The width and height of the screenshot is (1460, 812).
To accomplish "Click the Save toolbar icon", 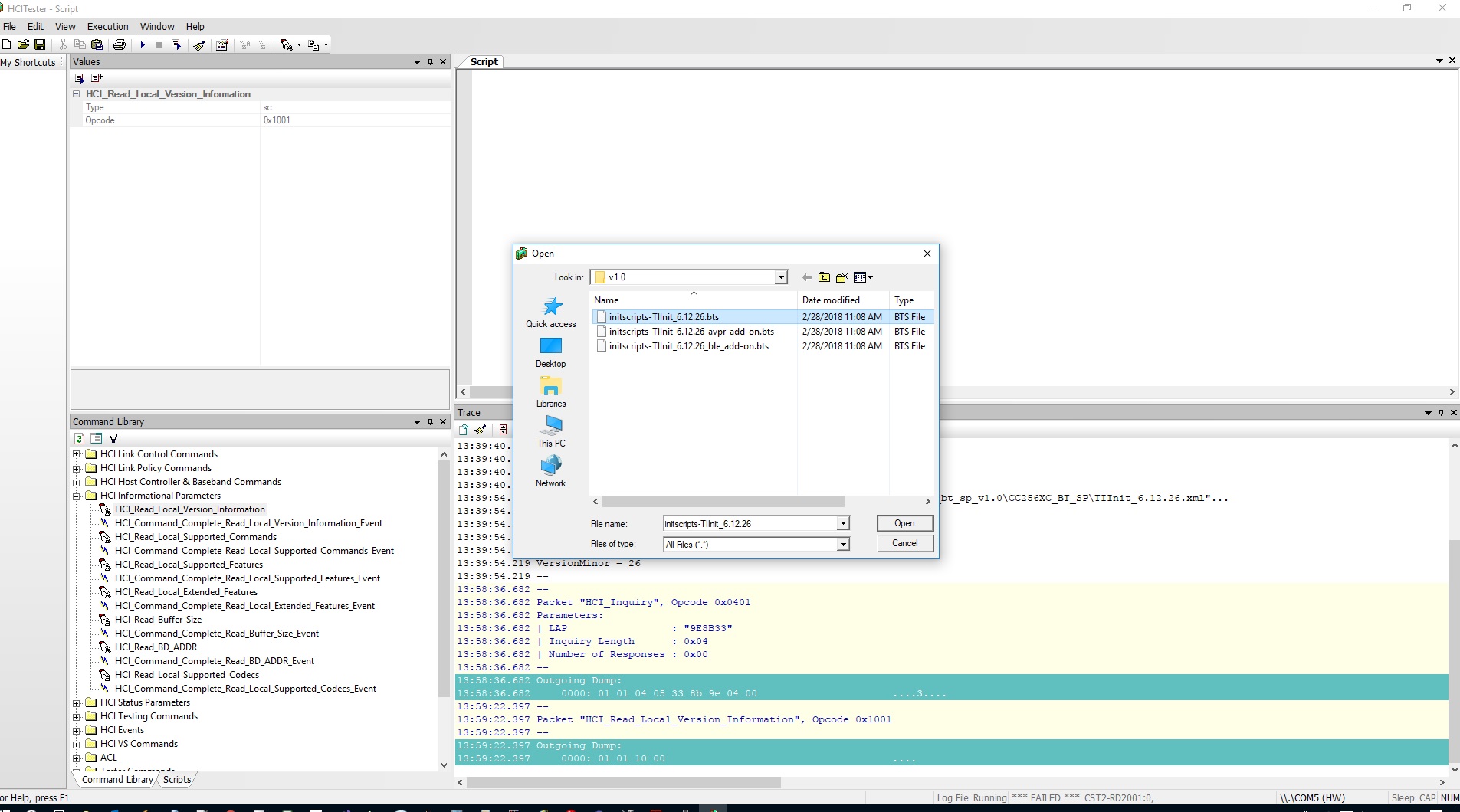I will click(x=40, y=44).
